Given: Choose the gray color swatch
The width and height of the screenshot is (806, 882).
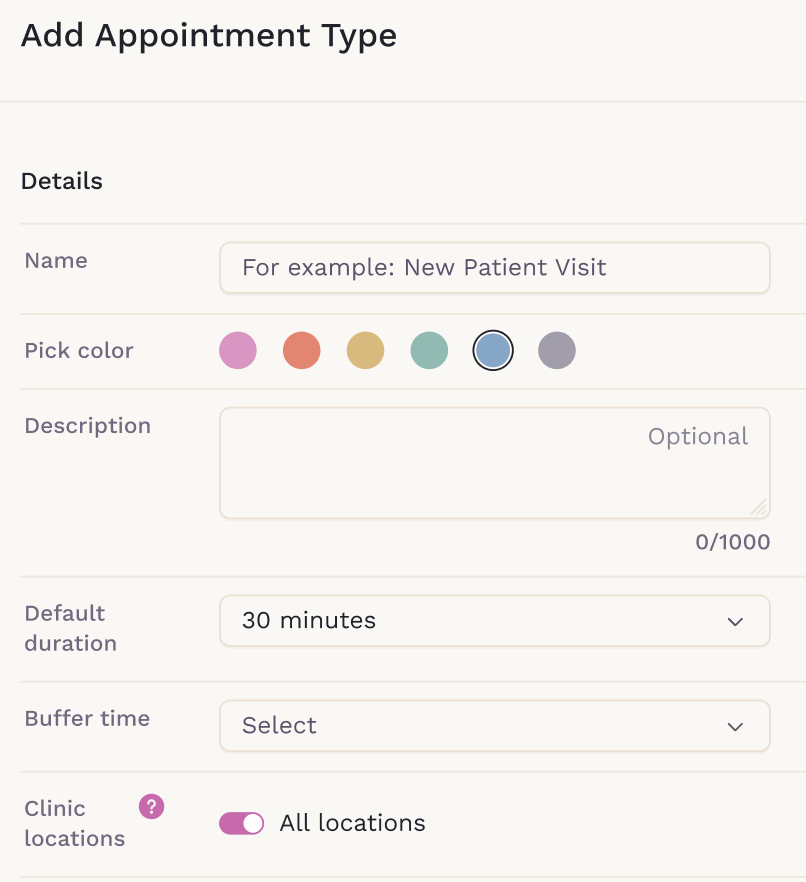Looking at the screenshot, I should click(557, 351).
